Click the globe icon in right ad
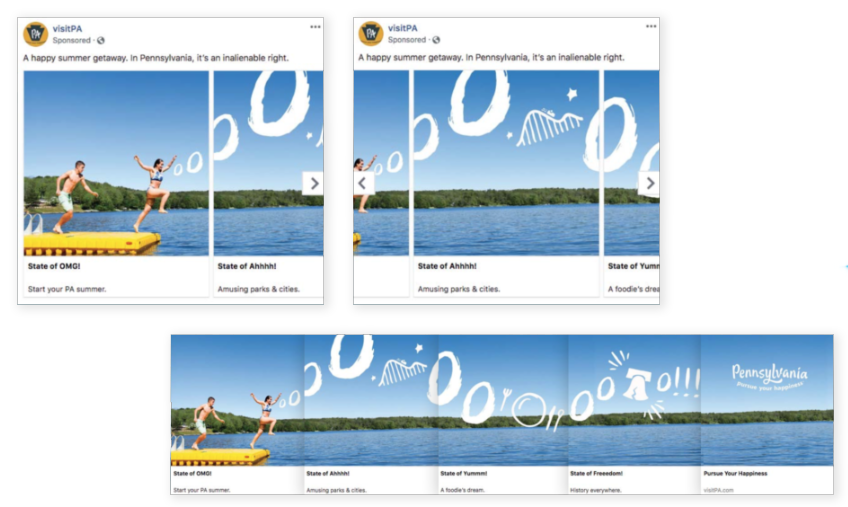Screen dimensions: 848x507 coord(436,39)
